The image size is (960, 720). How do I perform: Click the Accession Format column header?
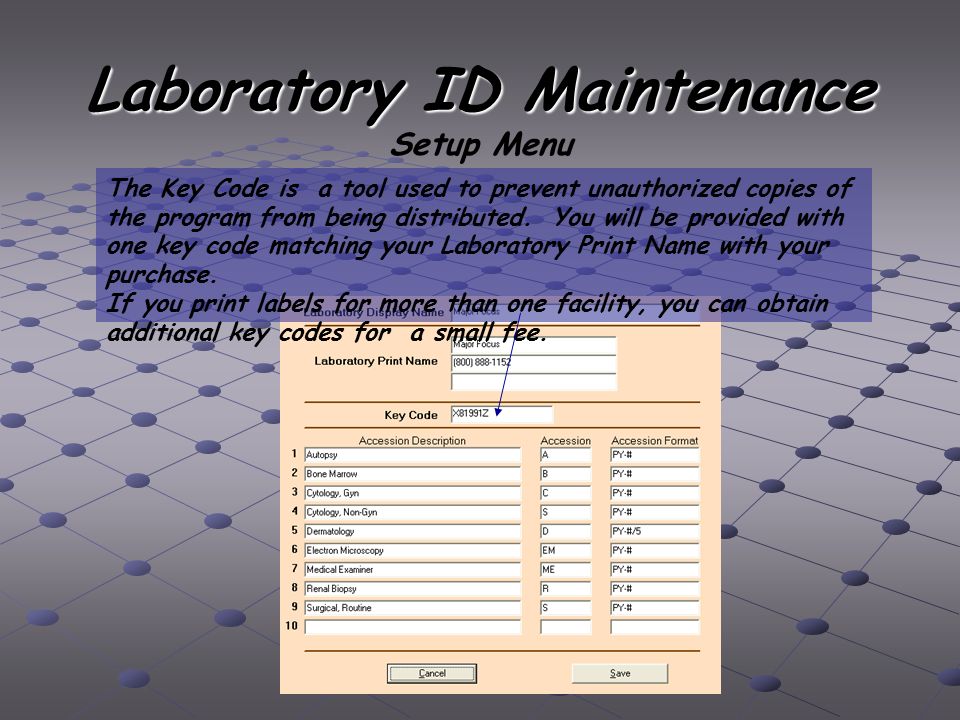coord(654,441)
